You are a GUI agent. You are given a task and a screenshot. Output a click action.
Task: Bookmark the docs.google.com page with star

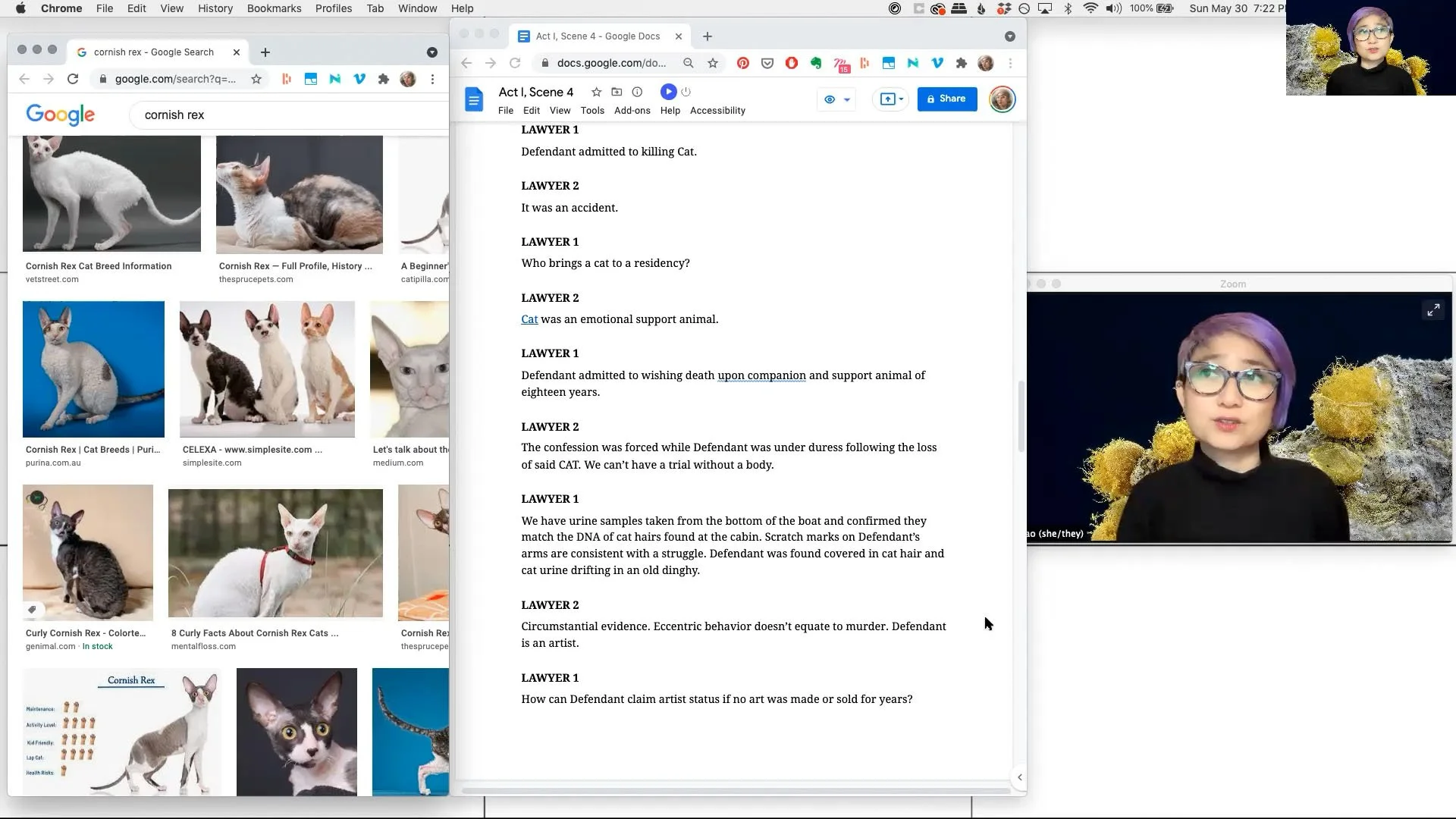pyautogui.click(x=713, y=63)
